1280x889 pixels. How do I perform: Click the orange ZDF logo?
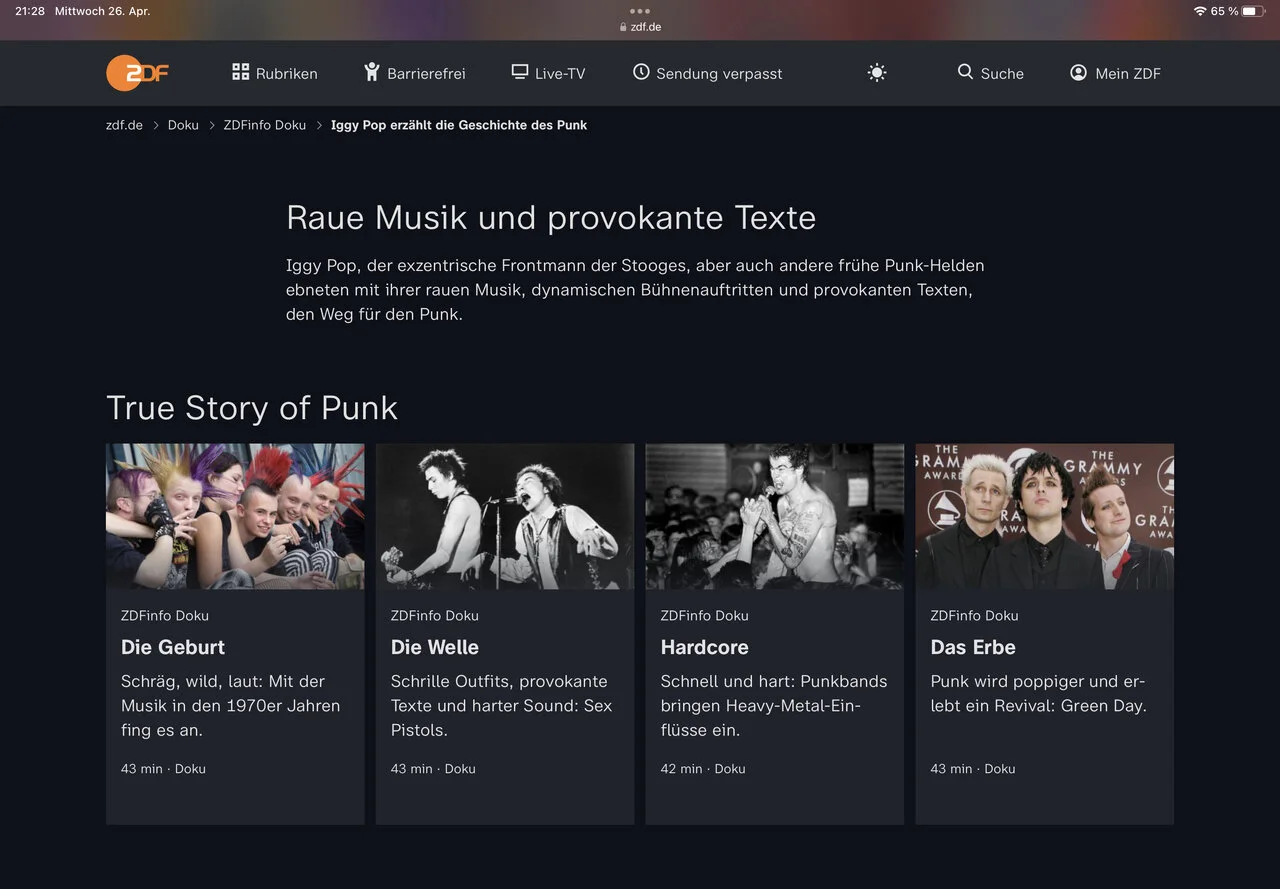click(x=137, y=73)
